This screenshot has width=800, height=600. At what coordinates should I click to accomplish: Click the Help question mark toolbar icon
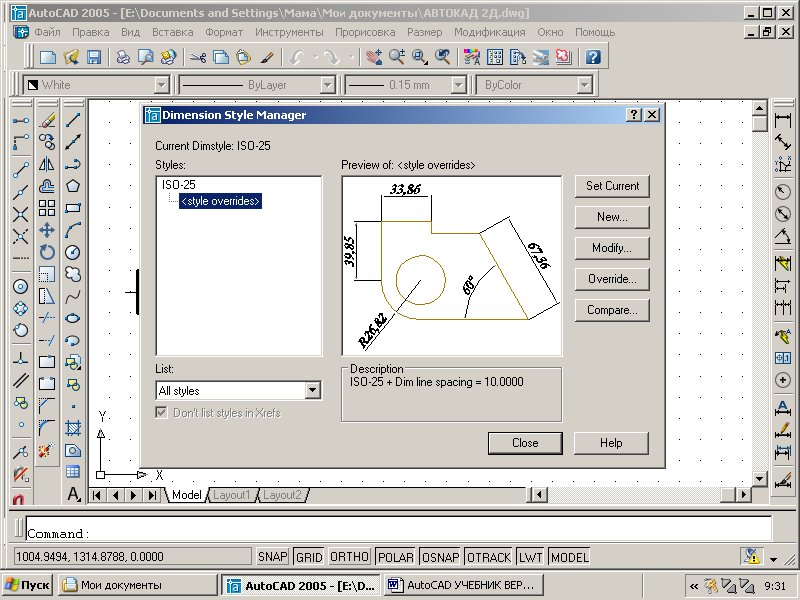(593, 57)
